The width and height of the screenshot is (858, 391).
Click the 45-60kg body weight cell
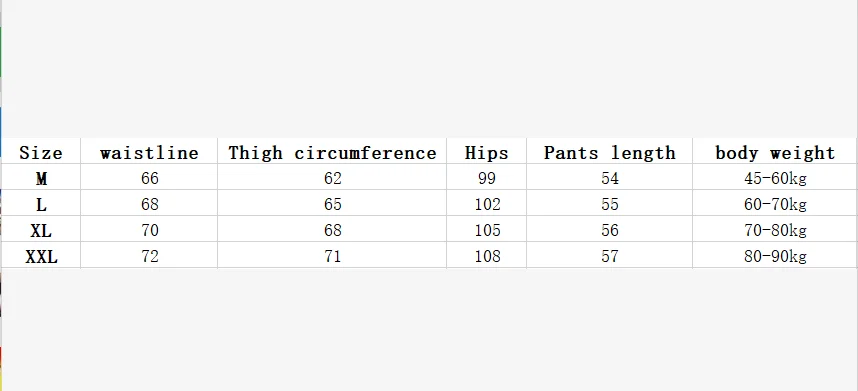[x=775, y=179]
